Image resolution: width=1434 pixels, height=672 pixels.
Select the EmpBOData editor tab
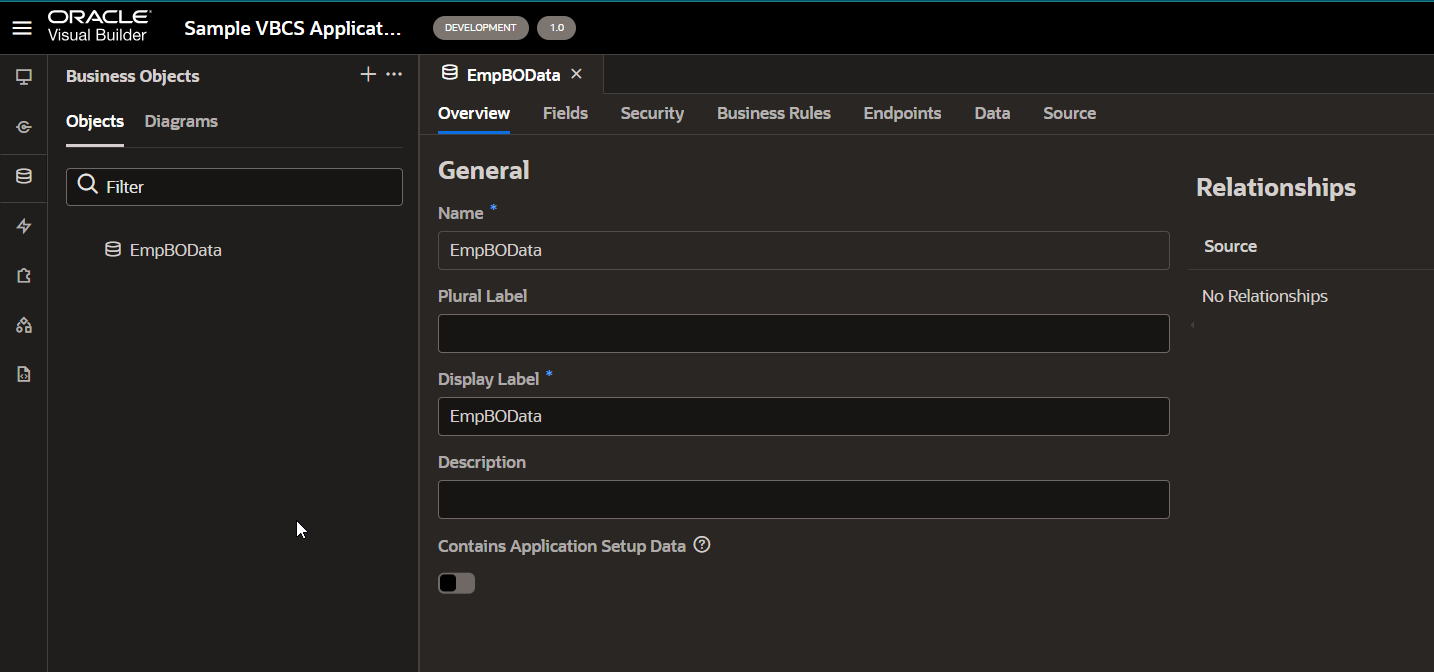[x=512, y=75]
